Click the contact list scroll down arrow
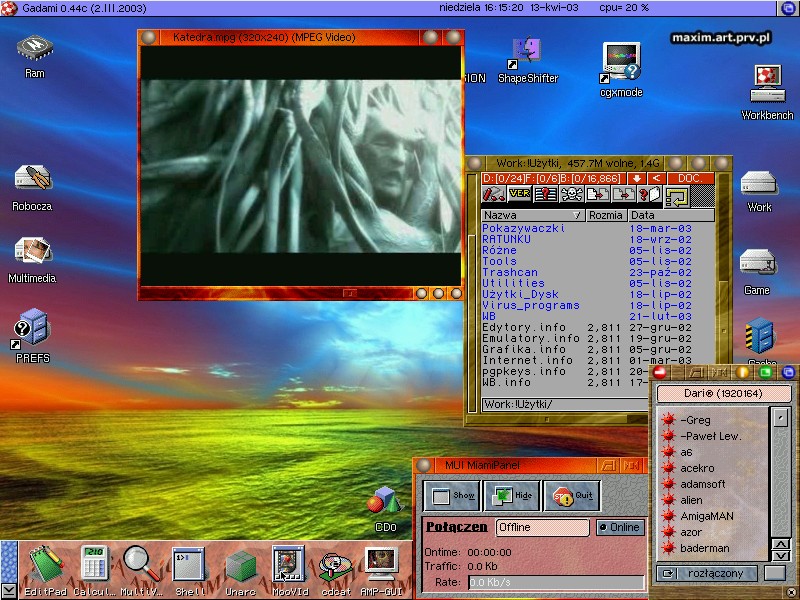The height and width of the screenshot is (600, 800). click(x=781, y=556)
